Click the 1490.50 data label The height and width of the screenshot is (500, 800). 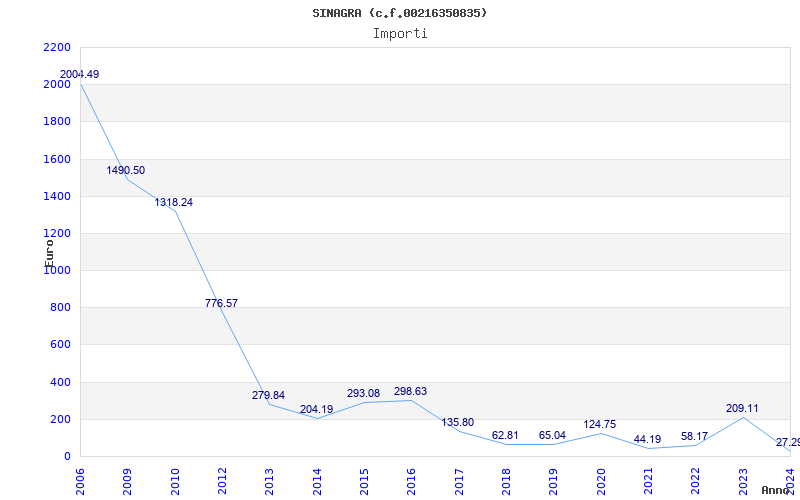click(x=126, y=170)
